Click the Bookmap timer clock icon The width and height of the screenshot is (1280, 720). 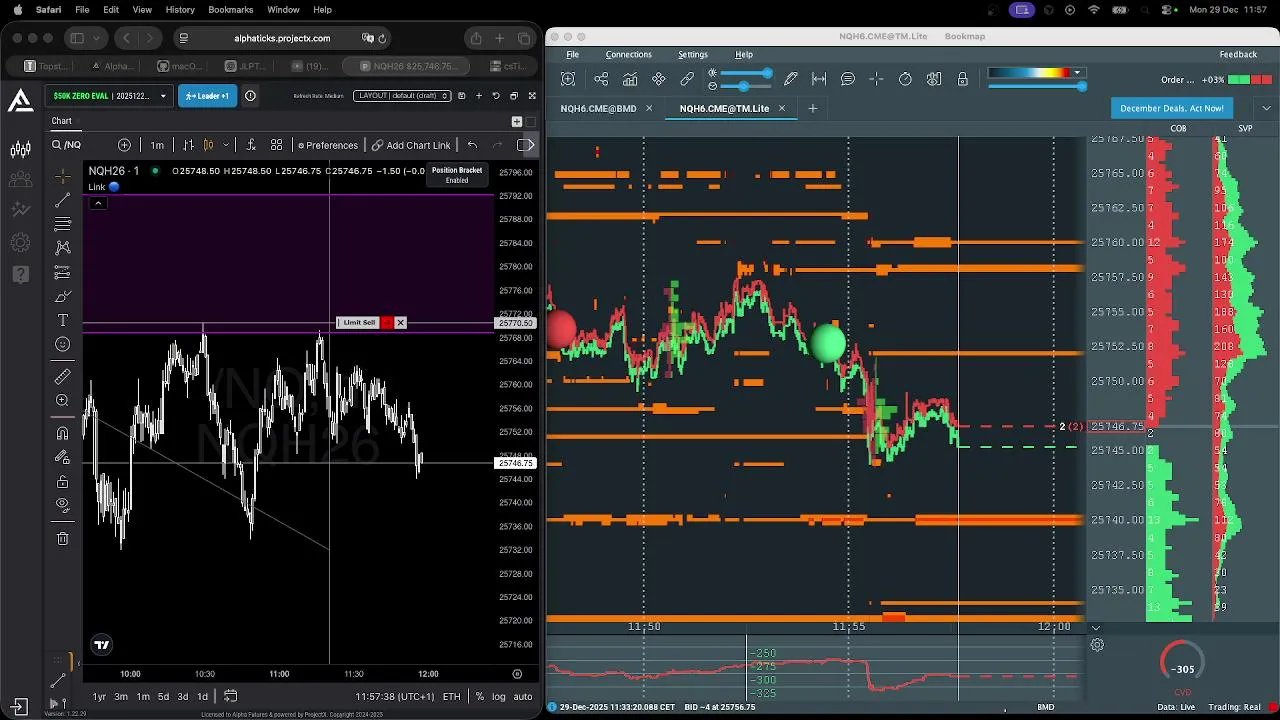(x=905, y=79)
